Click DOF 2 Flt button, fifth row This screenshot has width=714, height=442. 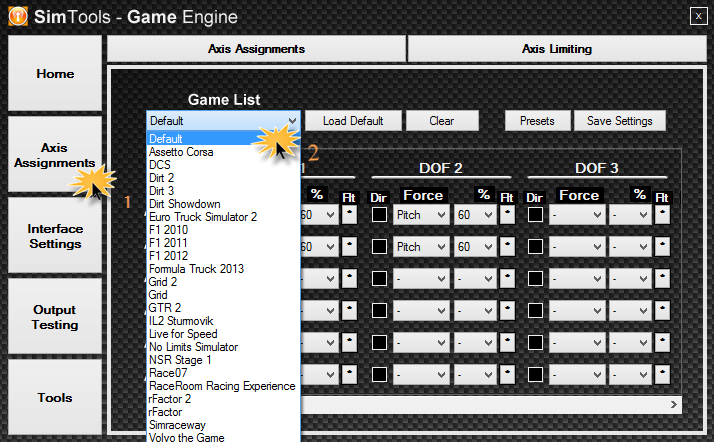[507, 343]
